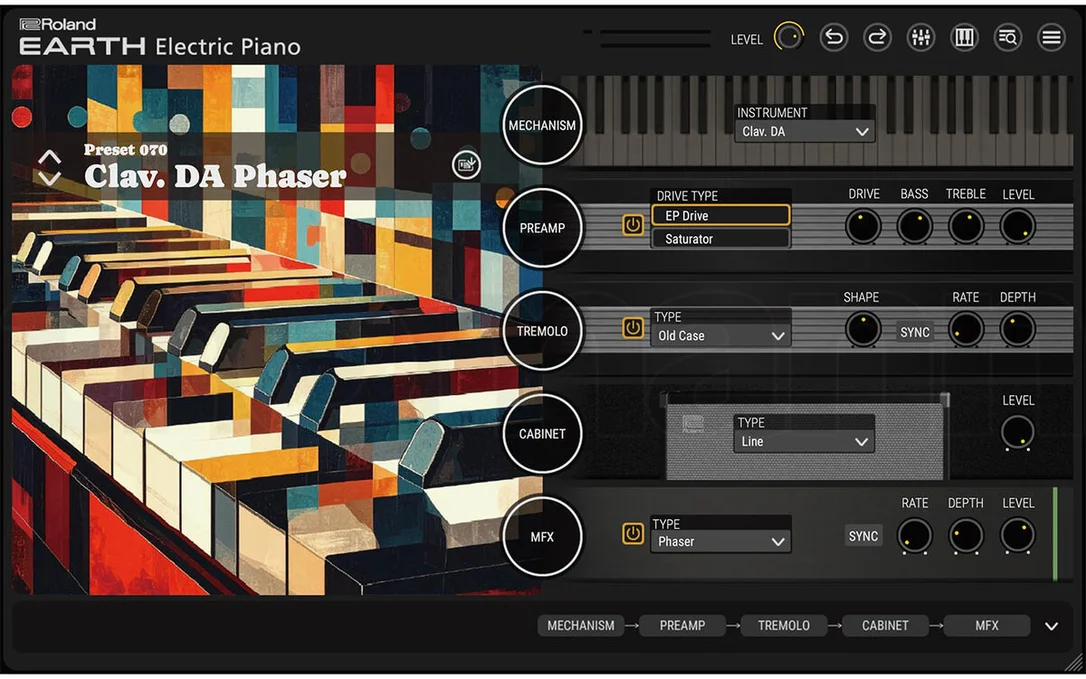Click the TREMOLO circle button
This screenshot has height=679, width=1086.
point(542,331)
